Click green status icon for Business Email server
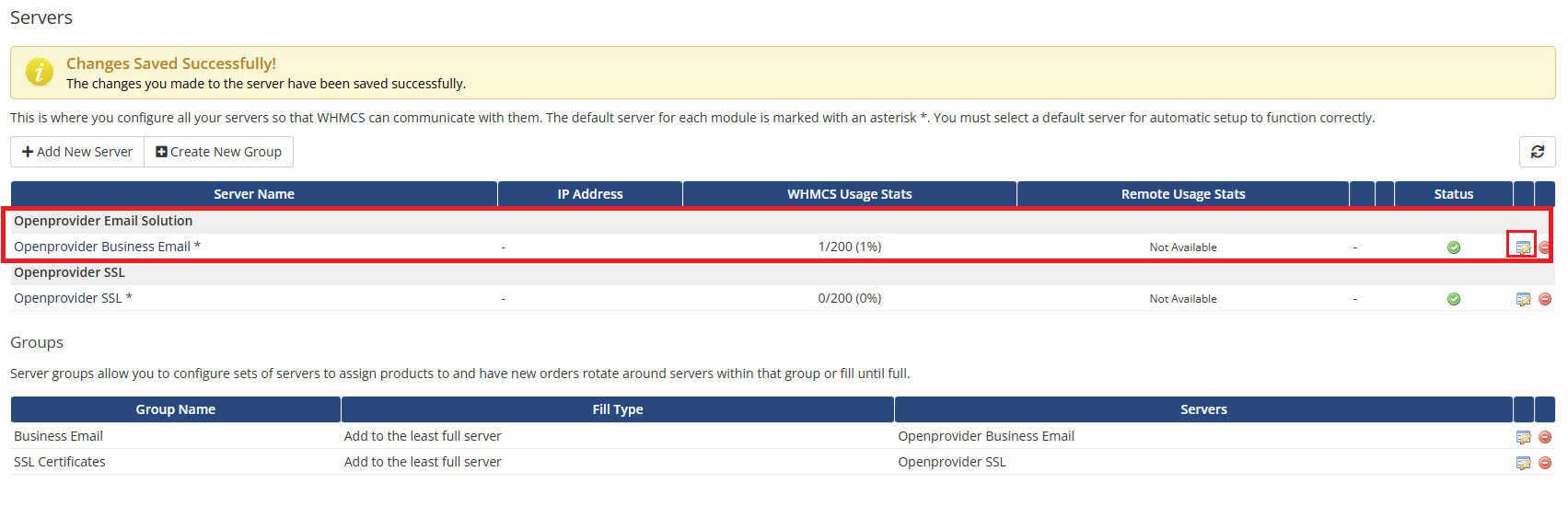The image size is (1568, 506). [1454, 247]
